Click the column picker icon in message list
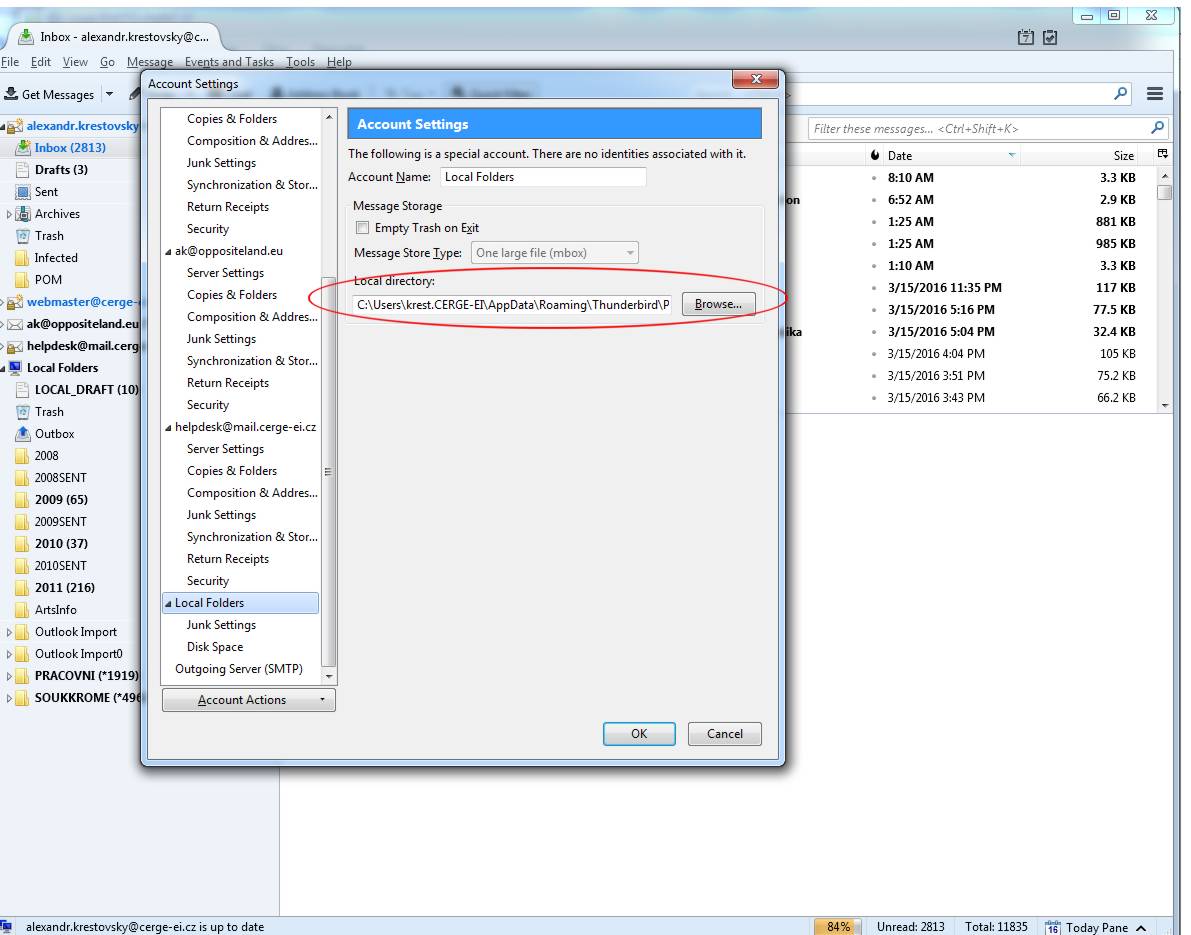This screenshot has width=1191, height=935. click(x=1162, y=155)
